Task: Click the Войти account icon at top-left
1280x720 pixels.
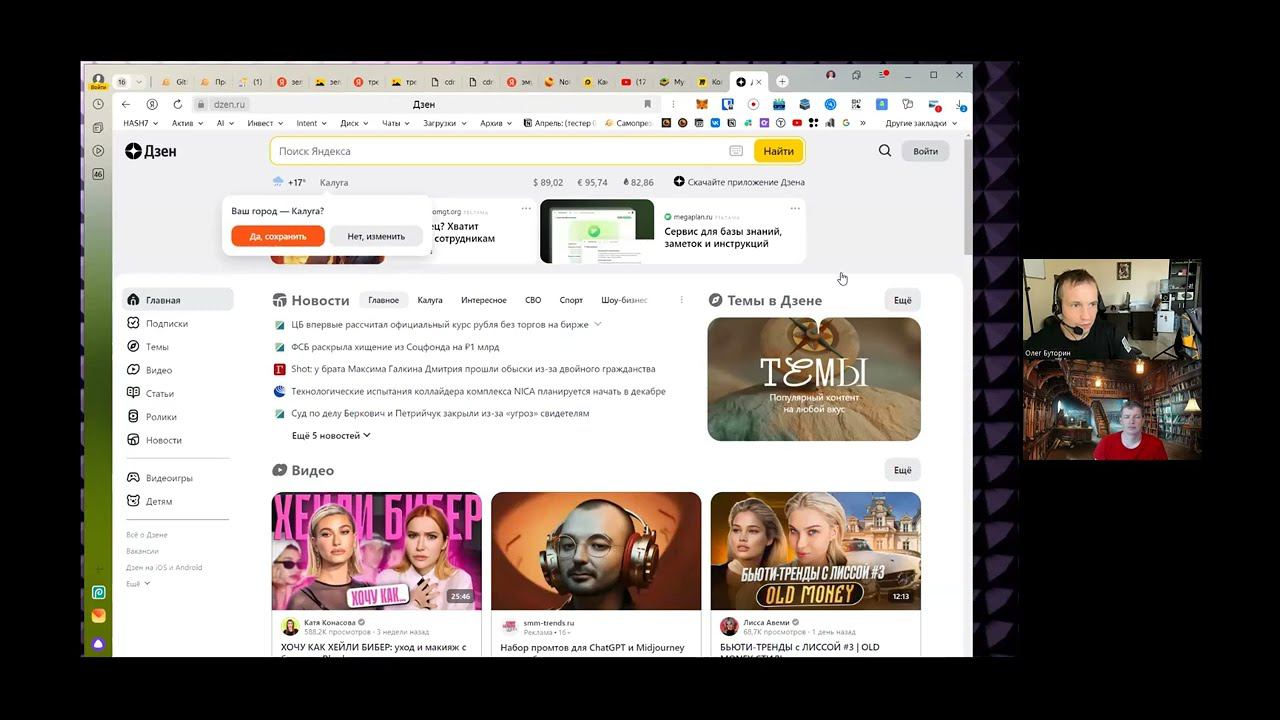Action: [x=98, y=81]
